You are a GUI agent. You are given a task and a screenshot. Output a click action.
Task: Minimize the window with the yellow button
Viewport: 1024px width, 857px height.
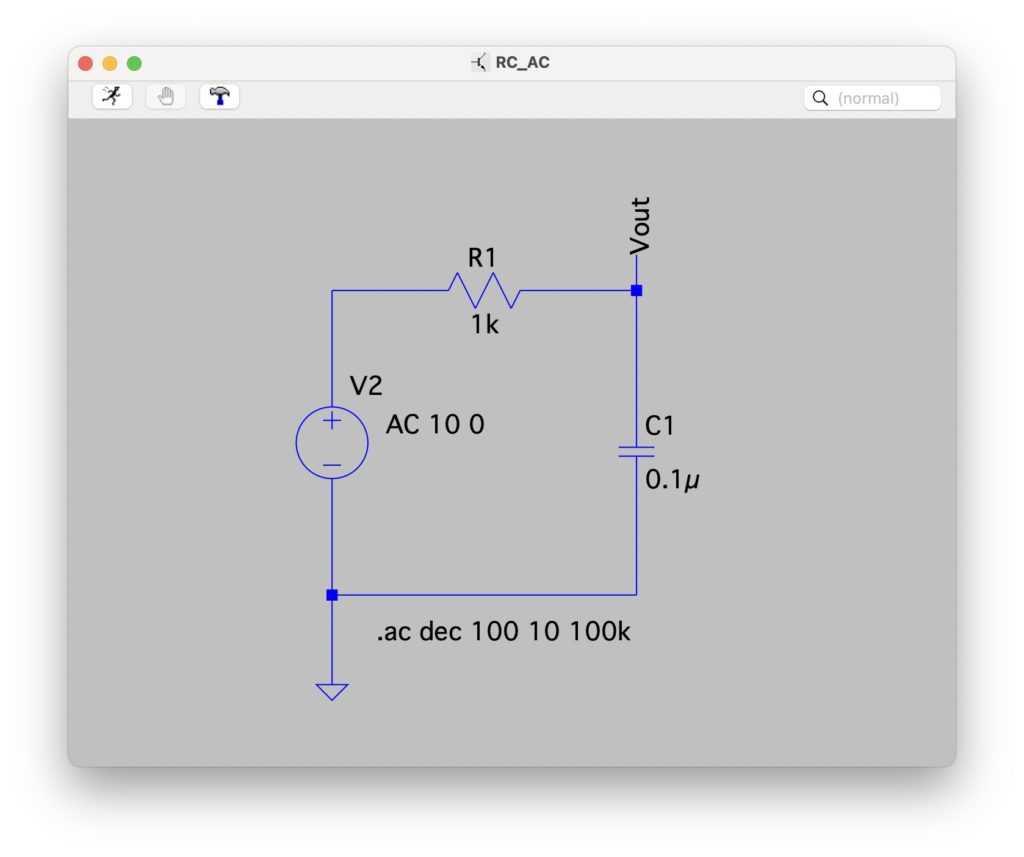110,63
